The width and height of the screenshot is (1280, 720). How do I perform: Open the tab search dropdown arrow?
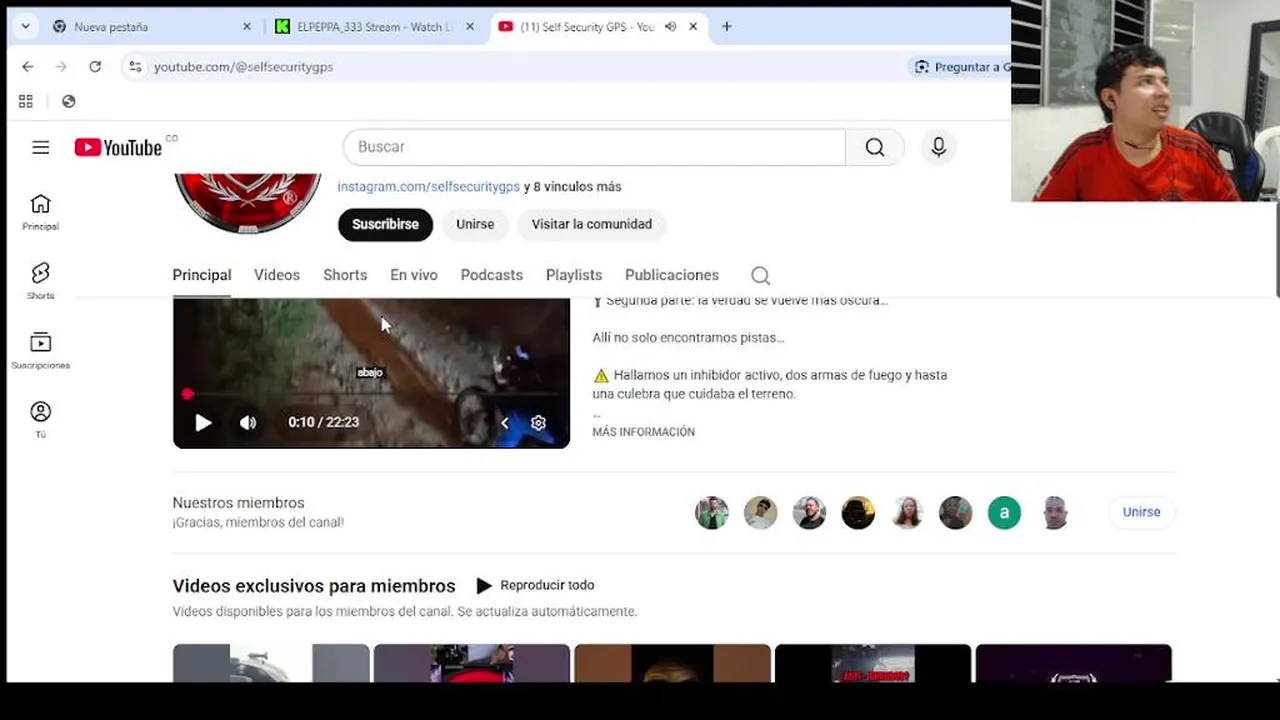pos(25,26)
